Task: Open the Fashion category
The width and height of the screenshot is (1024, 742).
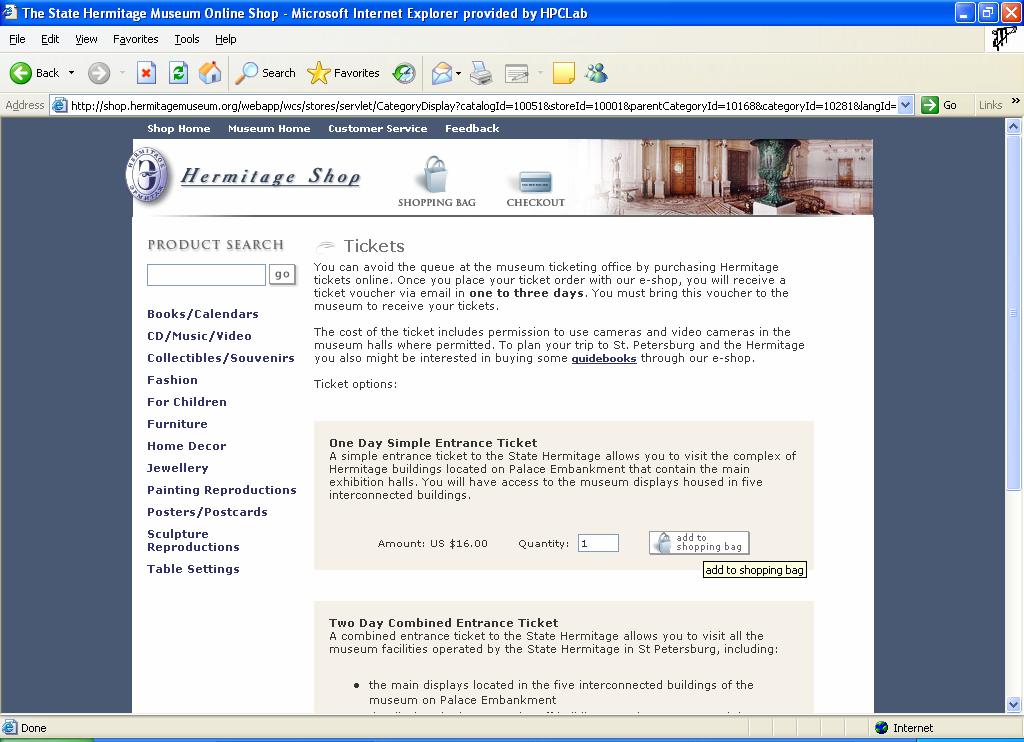Action: [x=172, y=380]
